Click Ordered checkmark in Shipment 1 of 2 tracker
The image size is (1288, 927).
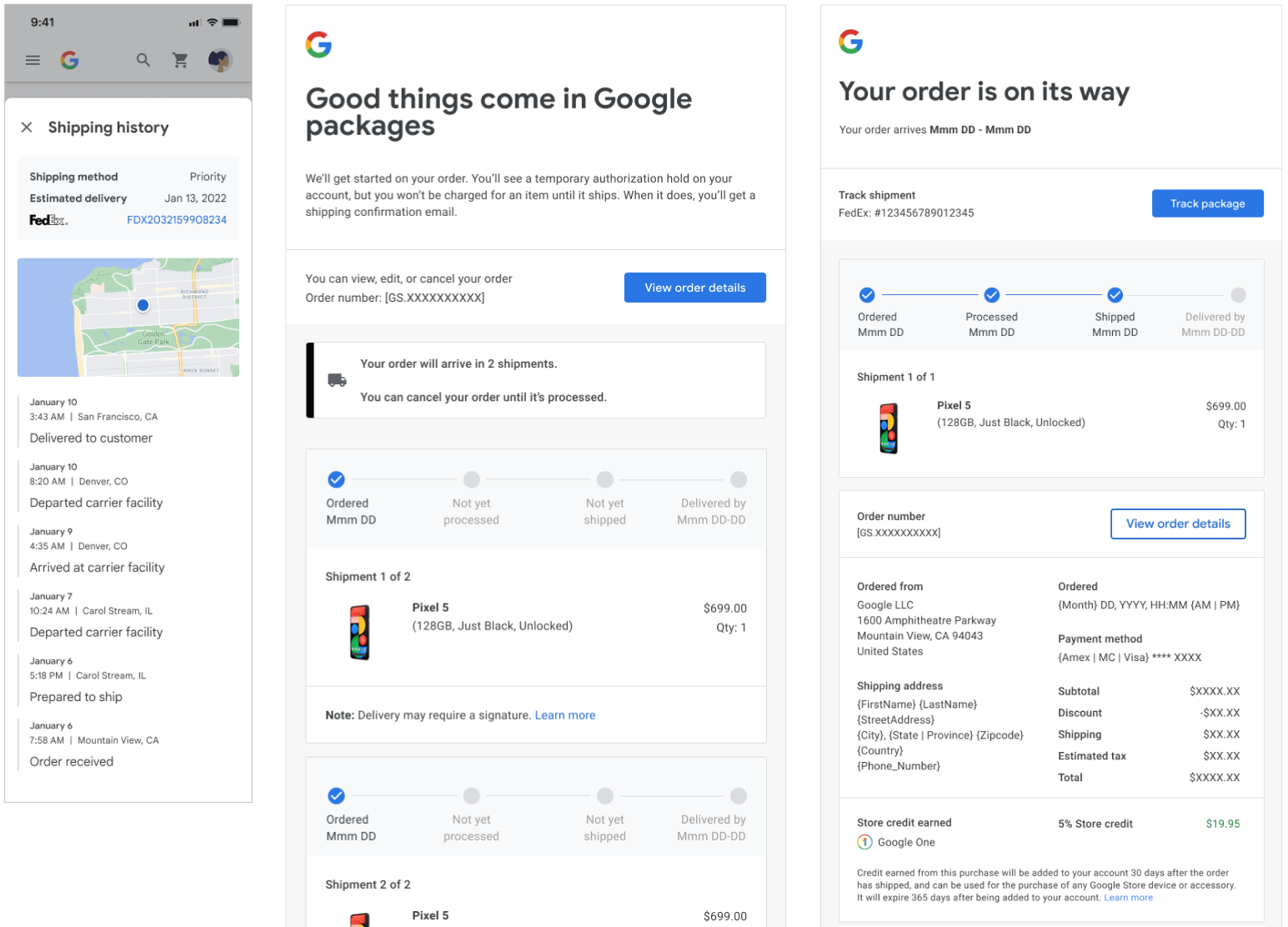[336, 479]
